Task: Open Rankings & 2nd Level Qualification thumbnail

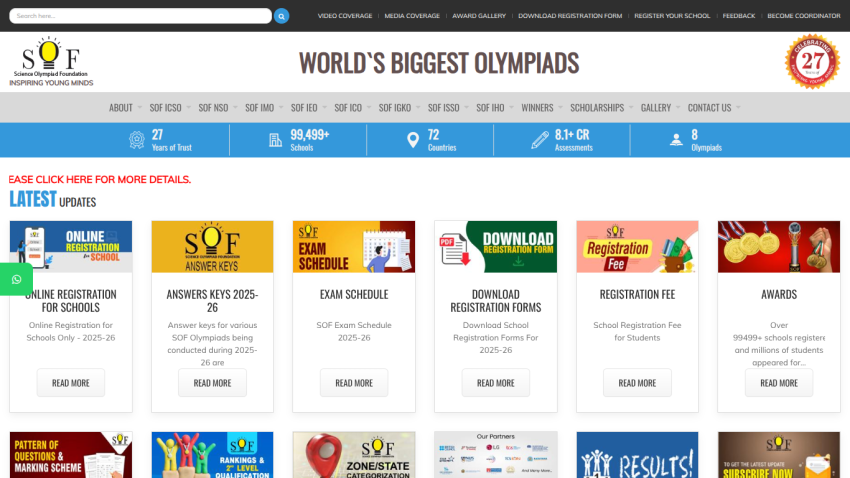Action: (212, 455)
